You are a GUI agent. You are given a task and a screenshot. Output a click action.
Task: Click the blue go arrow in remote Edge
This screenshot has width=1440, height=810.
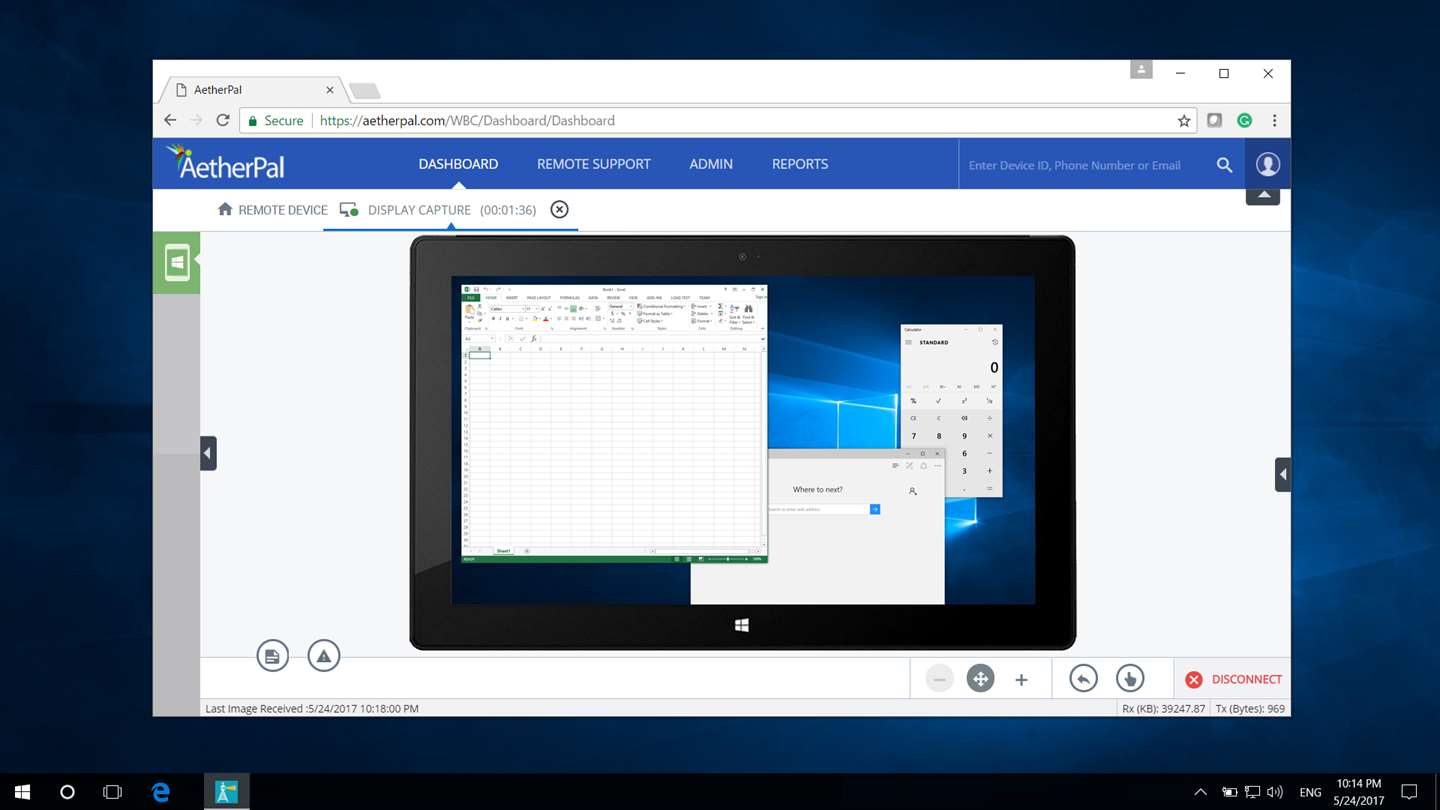click(875, 509)
